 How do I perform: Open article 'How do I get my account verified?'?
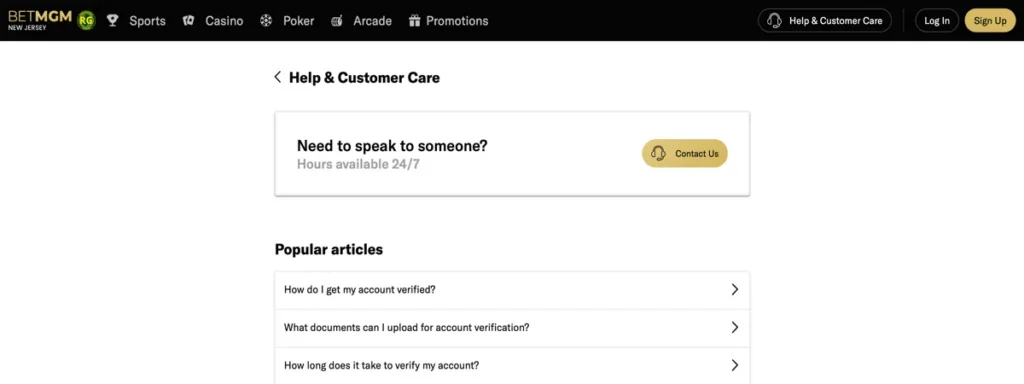click(x=512, y=290)
